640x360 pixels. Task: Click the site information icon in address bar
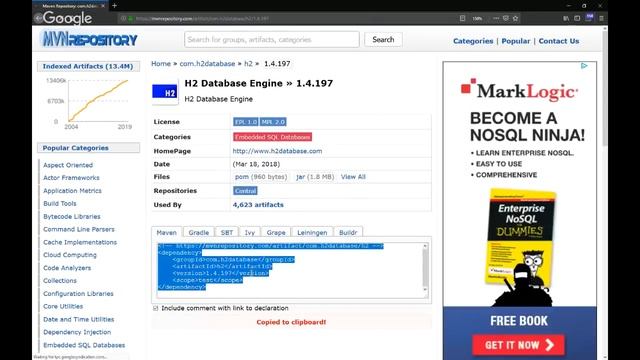click(123, 18)
